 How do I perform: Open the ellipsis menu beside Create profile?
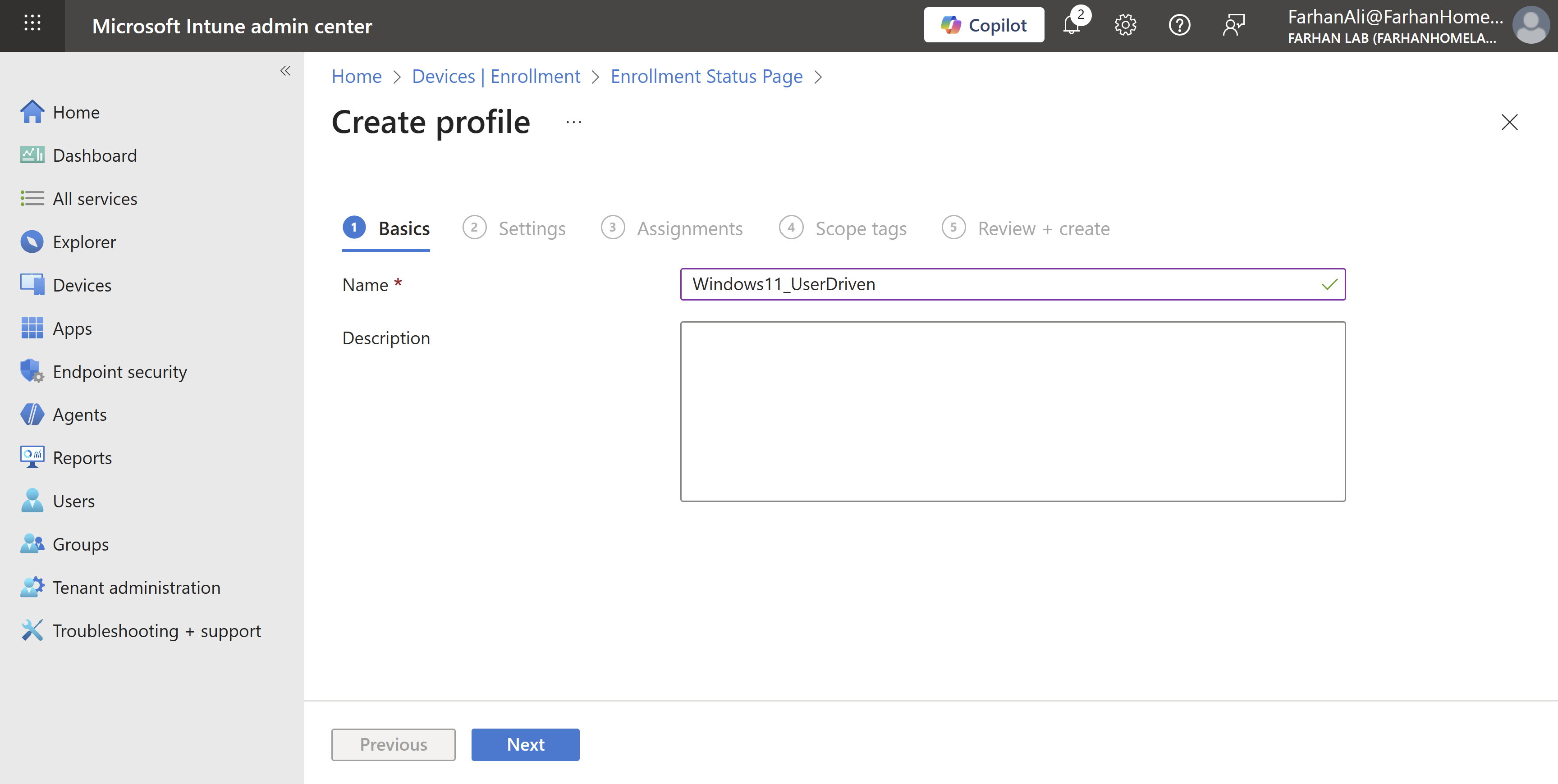coord(573,122)
